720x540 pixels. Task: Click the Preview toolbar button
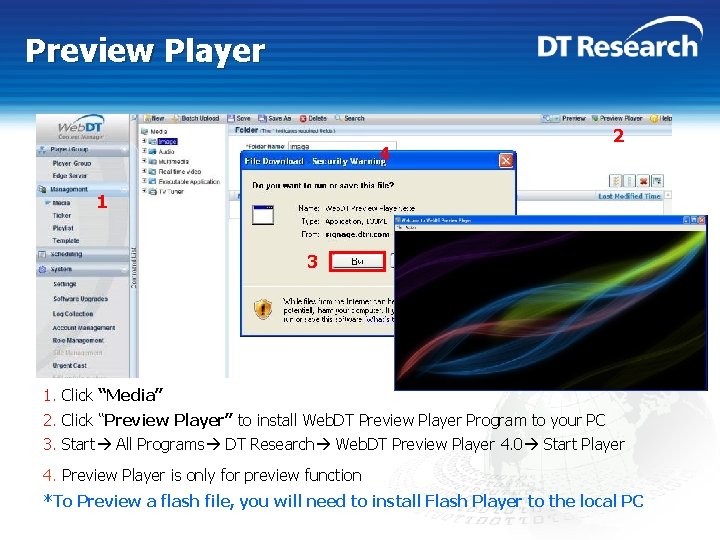pos(564,118)
